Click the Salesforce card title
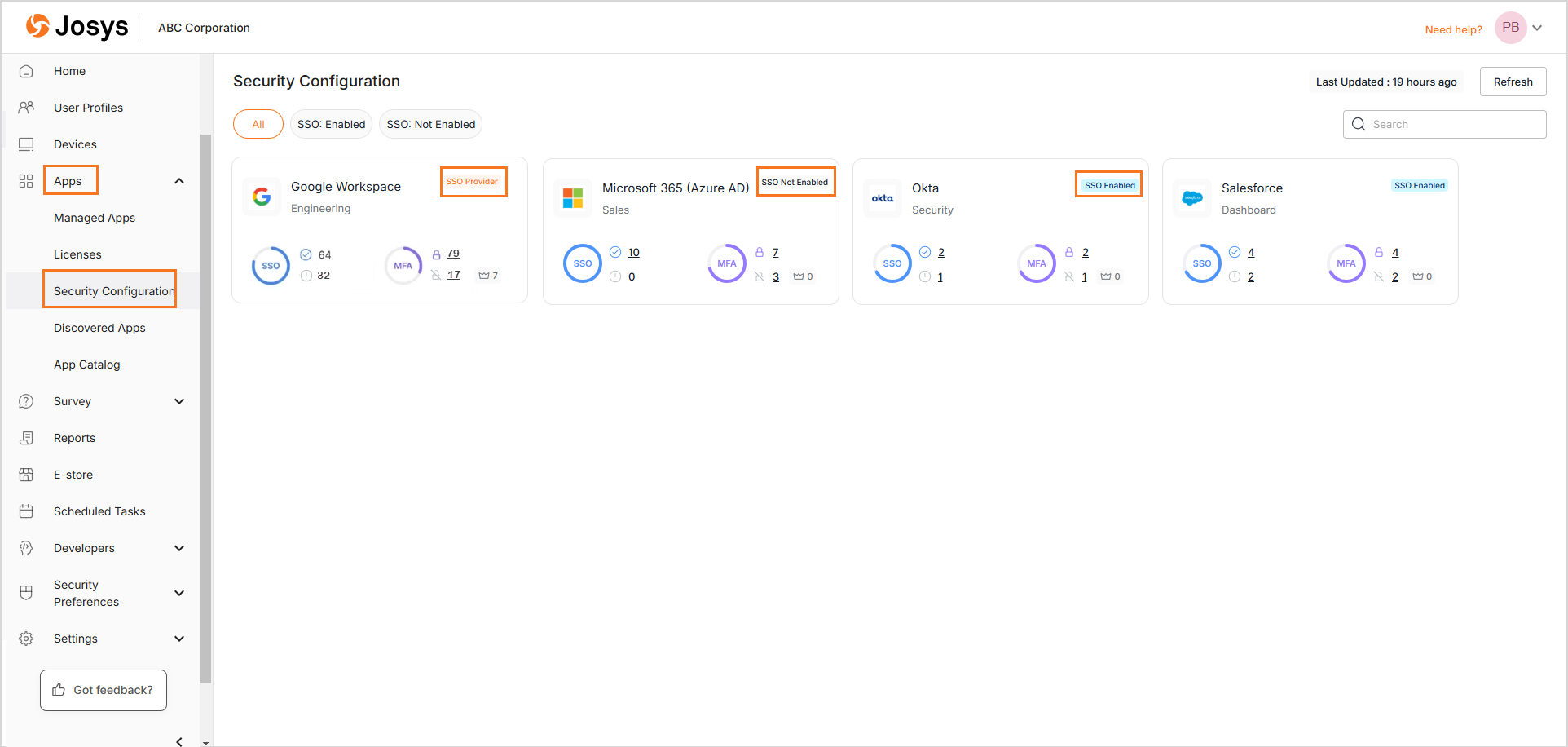Image resolution: width=1568 pixels, height=747 pixels. (1252, 188)
